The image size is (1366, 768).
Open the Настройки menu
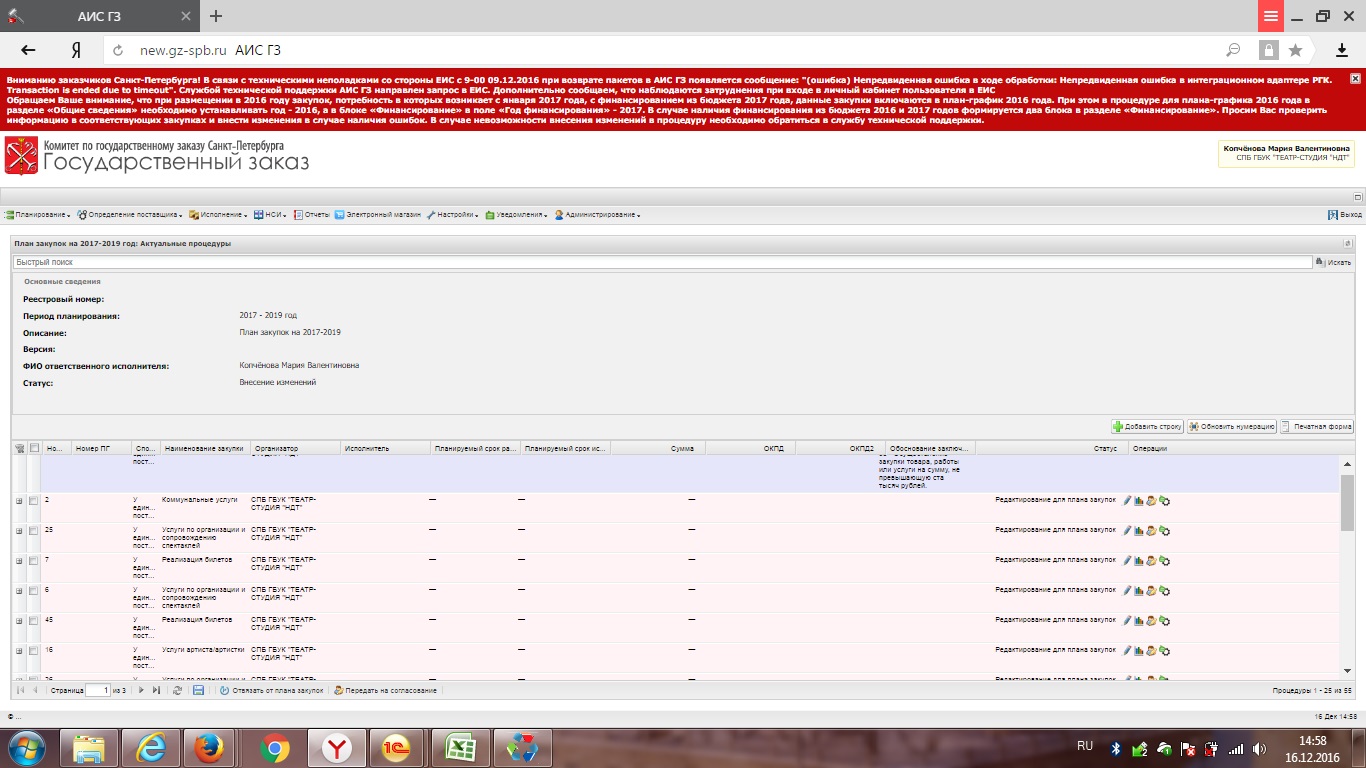click(452, 215)
